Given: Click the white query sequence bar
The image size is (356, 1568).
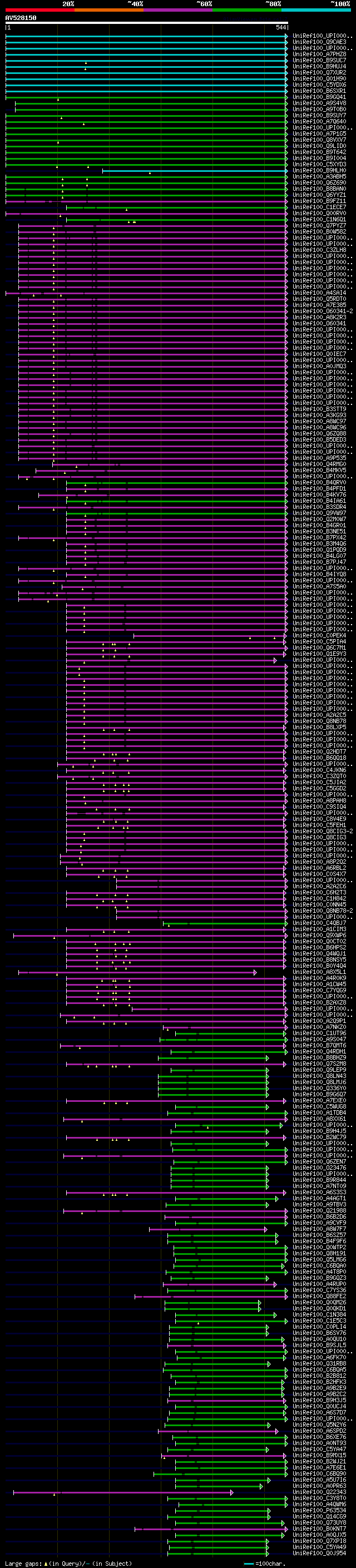Looking at the screenshot, I should (147, 23).
